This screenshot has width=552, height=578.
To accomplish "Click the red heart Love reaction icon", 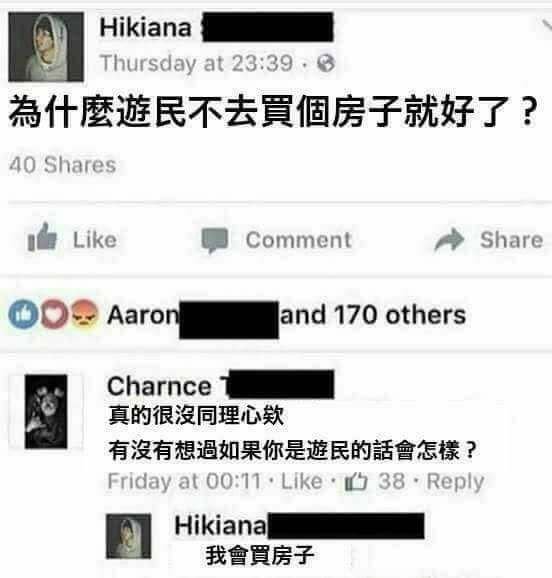I will click(55, 314).
